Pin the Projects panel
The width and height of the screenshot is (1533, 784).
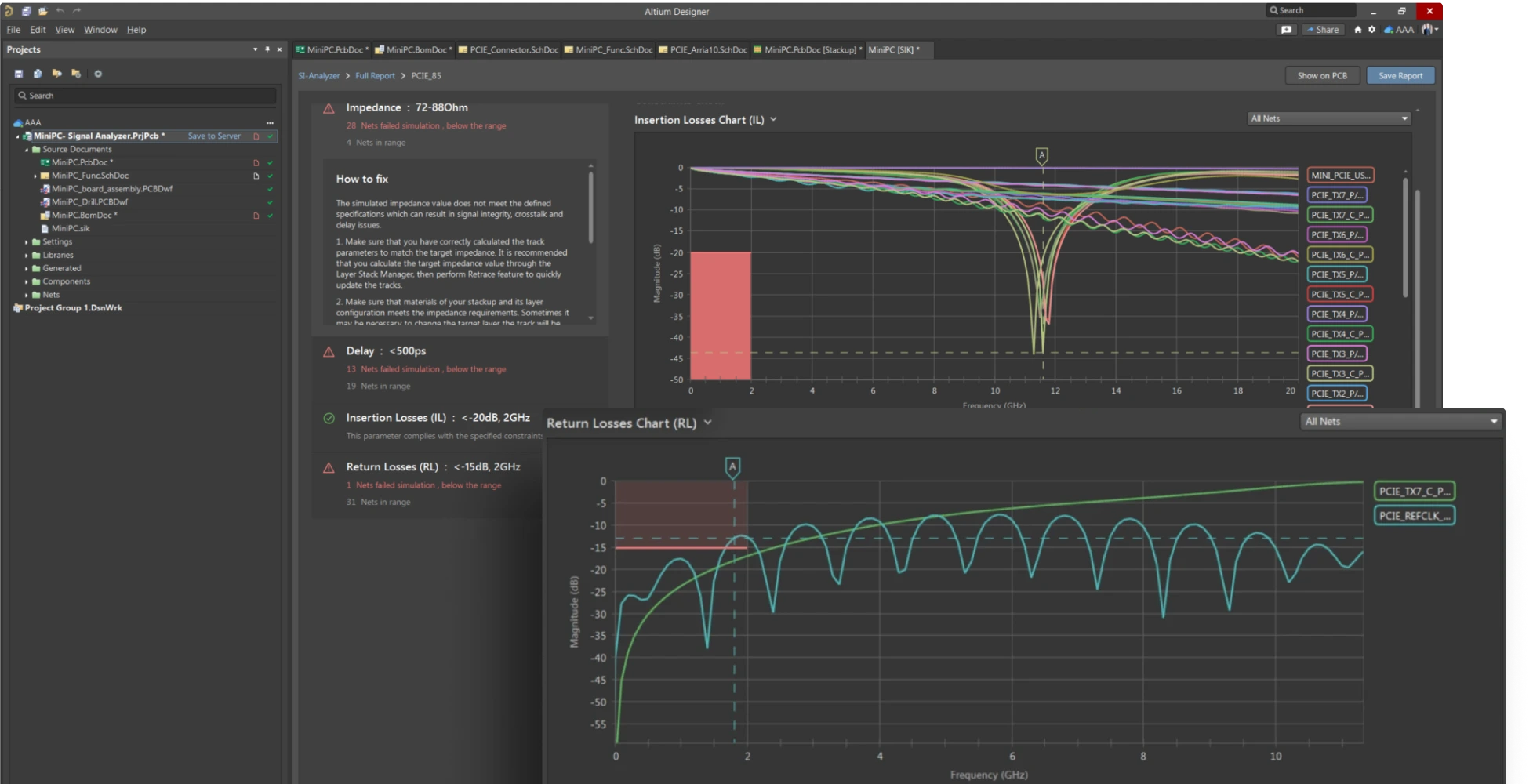tap(267, 49)
